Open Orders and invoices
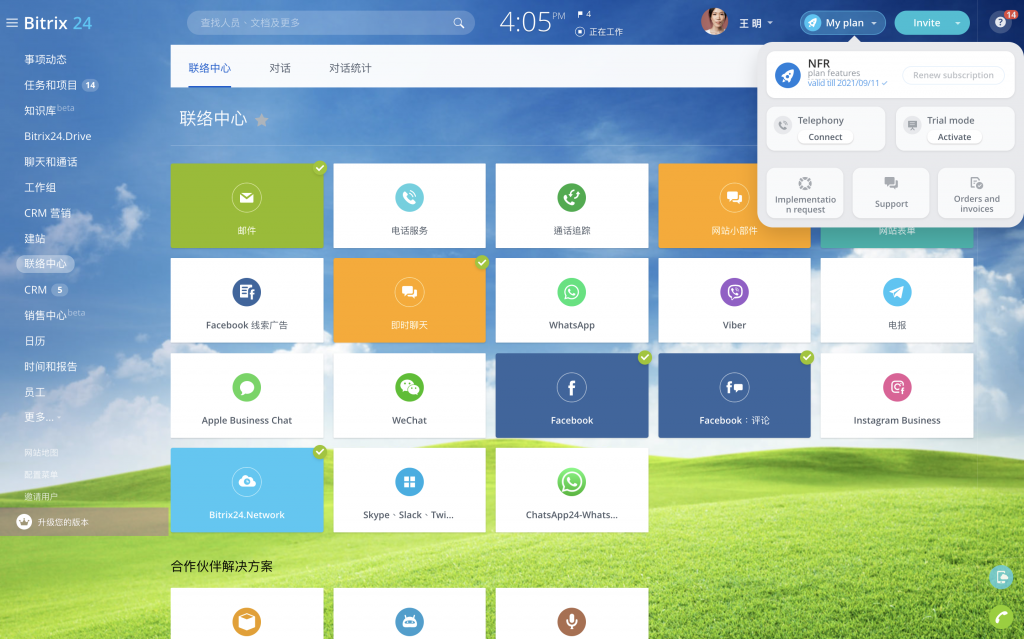 pyautogui.click(x=976, y=193)
